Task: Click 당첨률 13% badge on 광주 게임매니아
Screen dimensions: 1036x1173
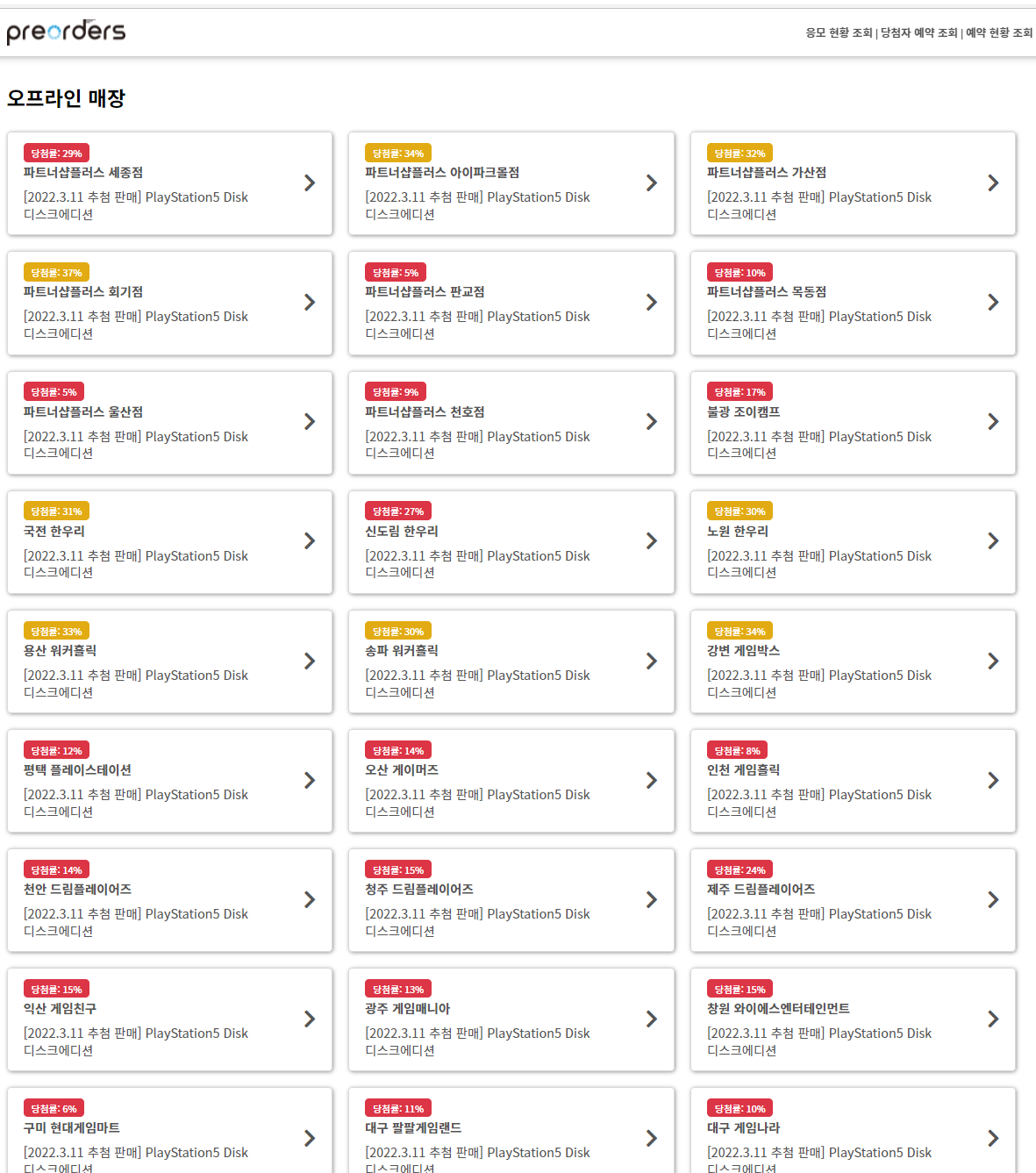Action: (398, 990)
